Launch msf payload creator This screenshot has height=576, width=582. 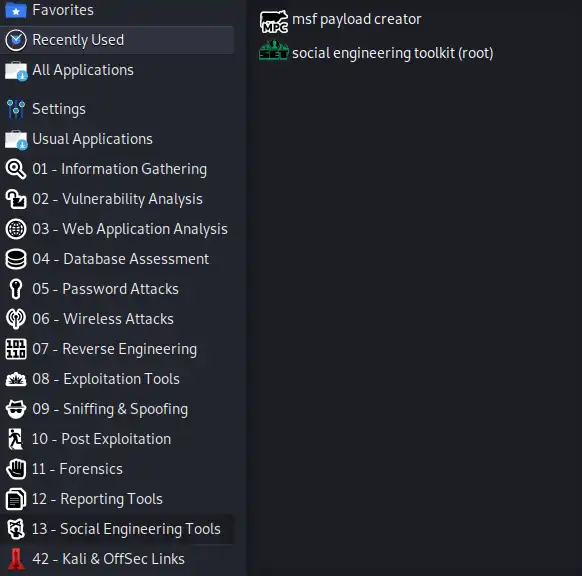click(x=356, y=19)
